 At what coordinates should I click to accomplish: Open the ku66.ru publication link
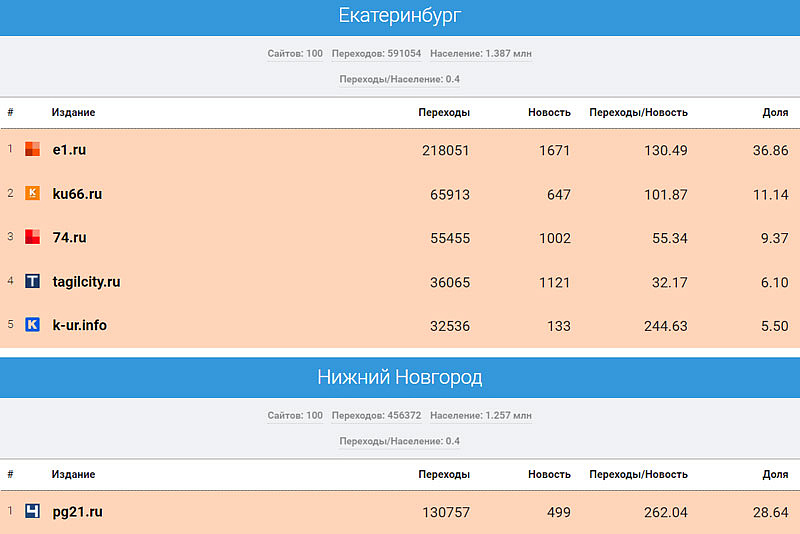[77, 194]
